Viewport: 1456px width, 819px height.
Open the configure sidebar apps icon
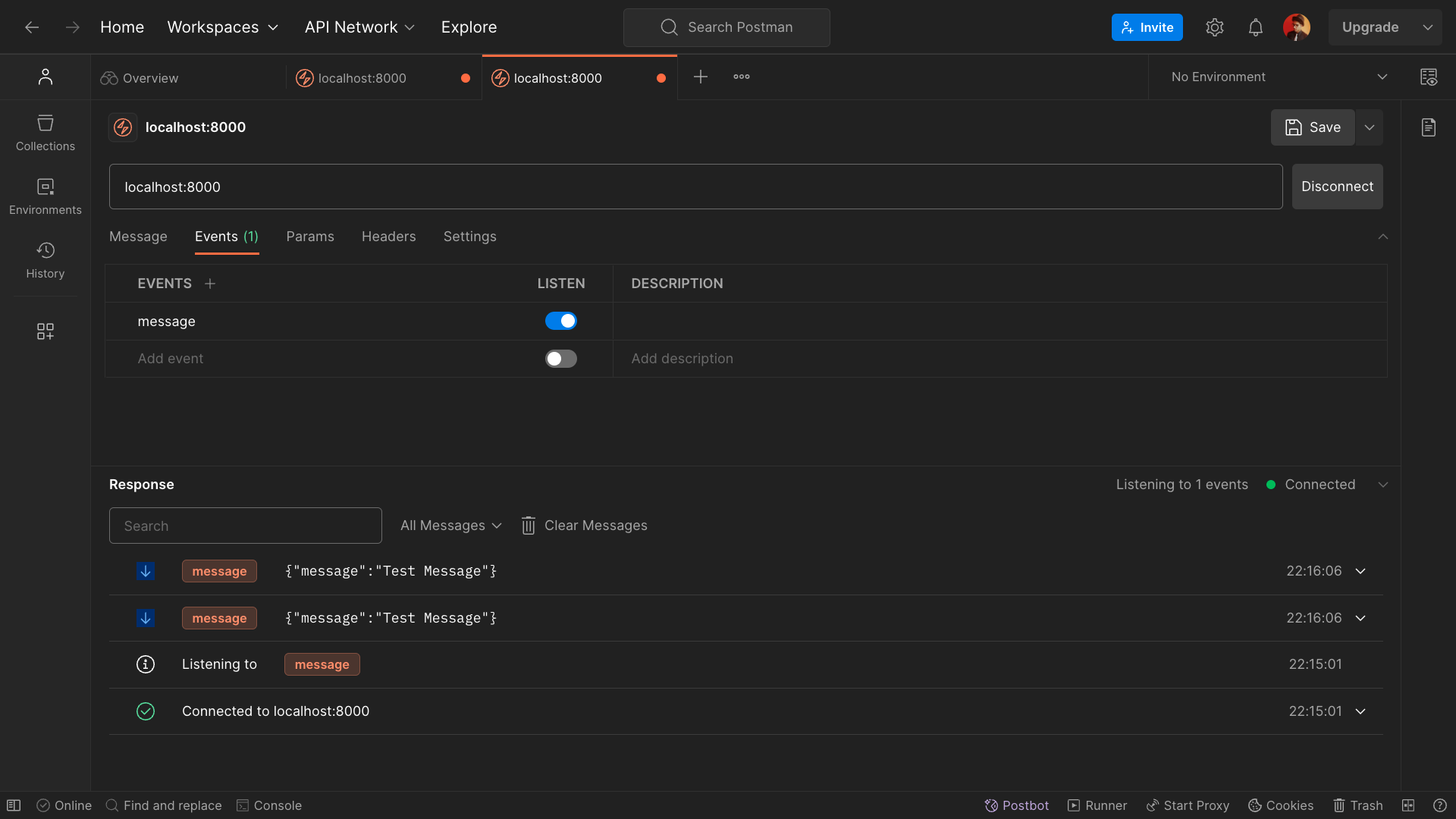[x=45, y=331]
